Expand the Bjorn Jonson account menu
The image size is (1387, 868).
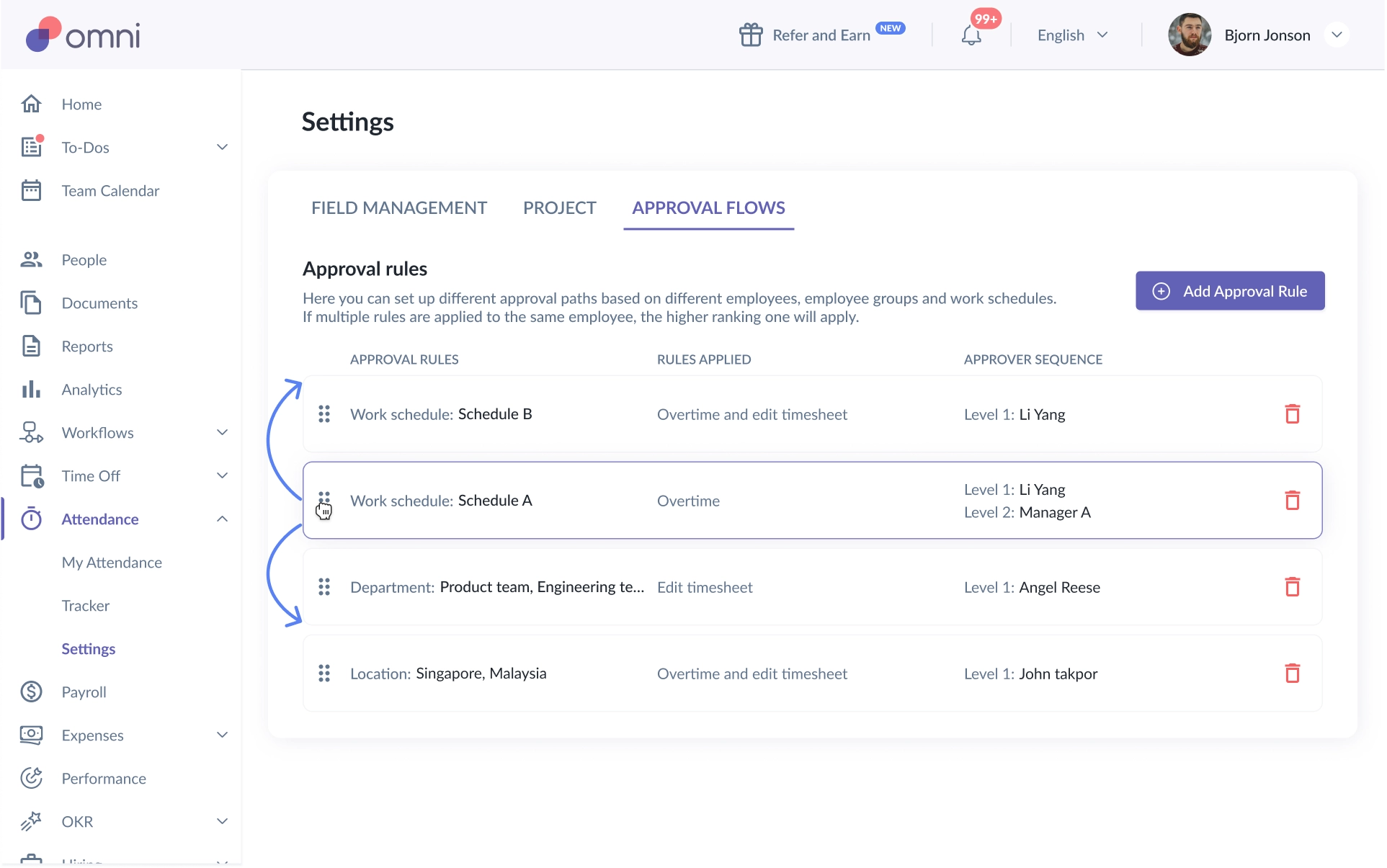(x=1337, y=35)
